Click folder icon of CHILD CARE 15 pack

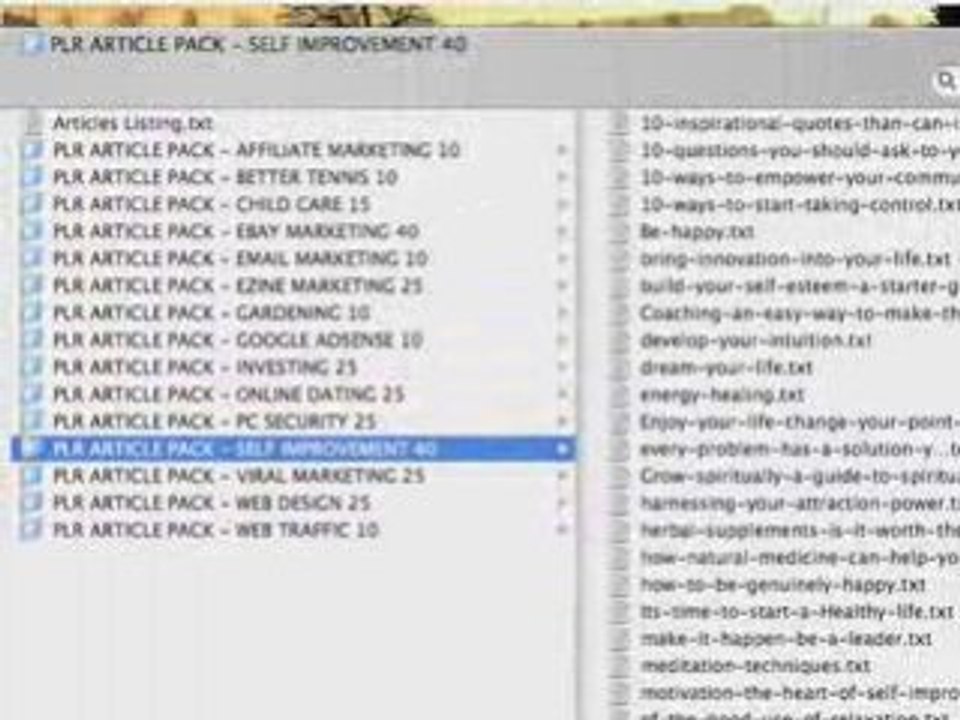coord(32,204)
